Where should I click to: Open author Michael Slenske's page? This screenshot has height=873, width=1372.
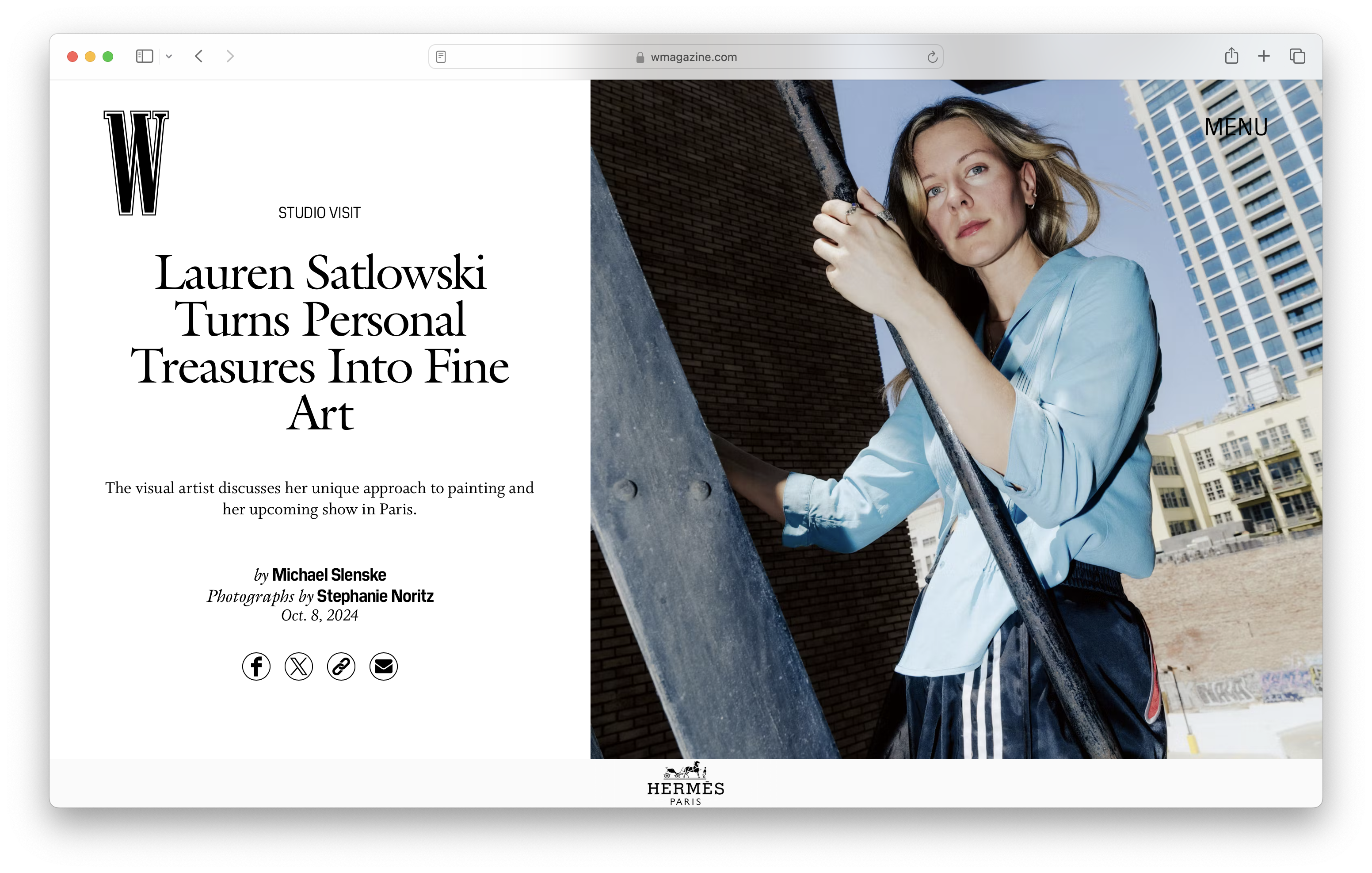pyautogui.click(x=329, y=575)
